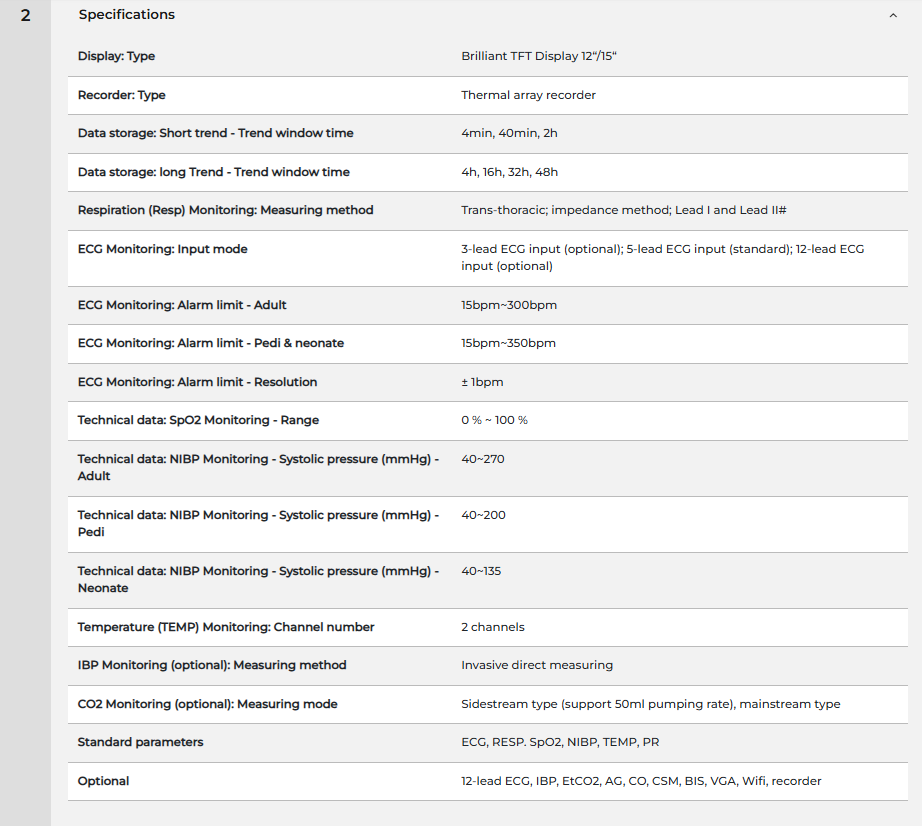This screenshot has height=826, width=922.
Task: Click the Short trend window time label
Action: click(x=215, y=133)
